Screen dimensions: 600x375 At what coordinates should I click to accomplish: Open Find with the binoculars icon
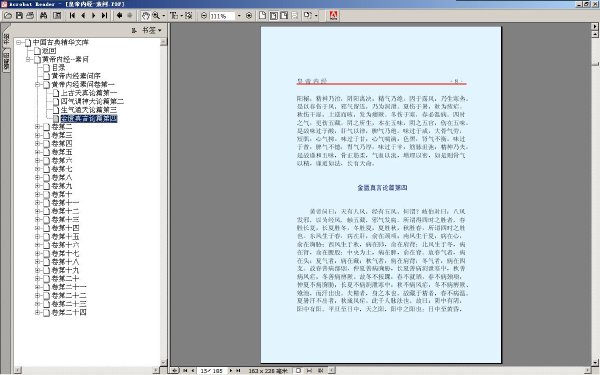click(x=44, y=16)
